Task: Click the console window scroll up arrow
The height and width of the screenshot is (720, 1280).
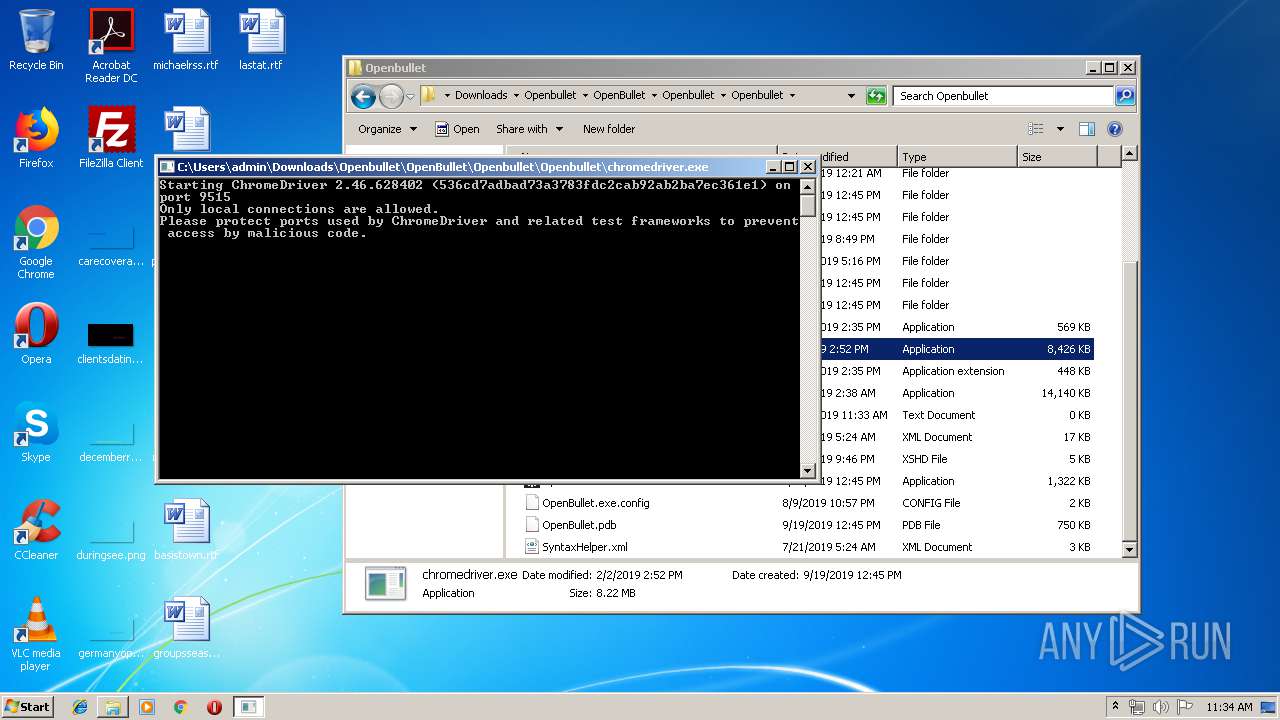Action: (808, 186)
